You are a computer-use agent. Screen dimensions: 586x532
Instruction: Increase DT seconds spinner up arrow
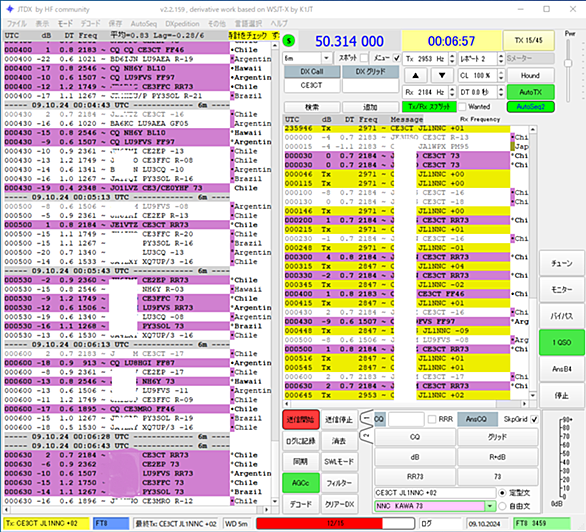click(501, 89)
